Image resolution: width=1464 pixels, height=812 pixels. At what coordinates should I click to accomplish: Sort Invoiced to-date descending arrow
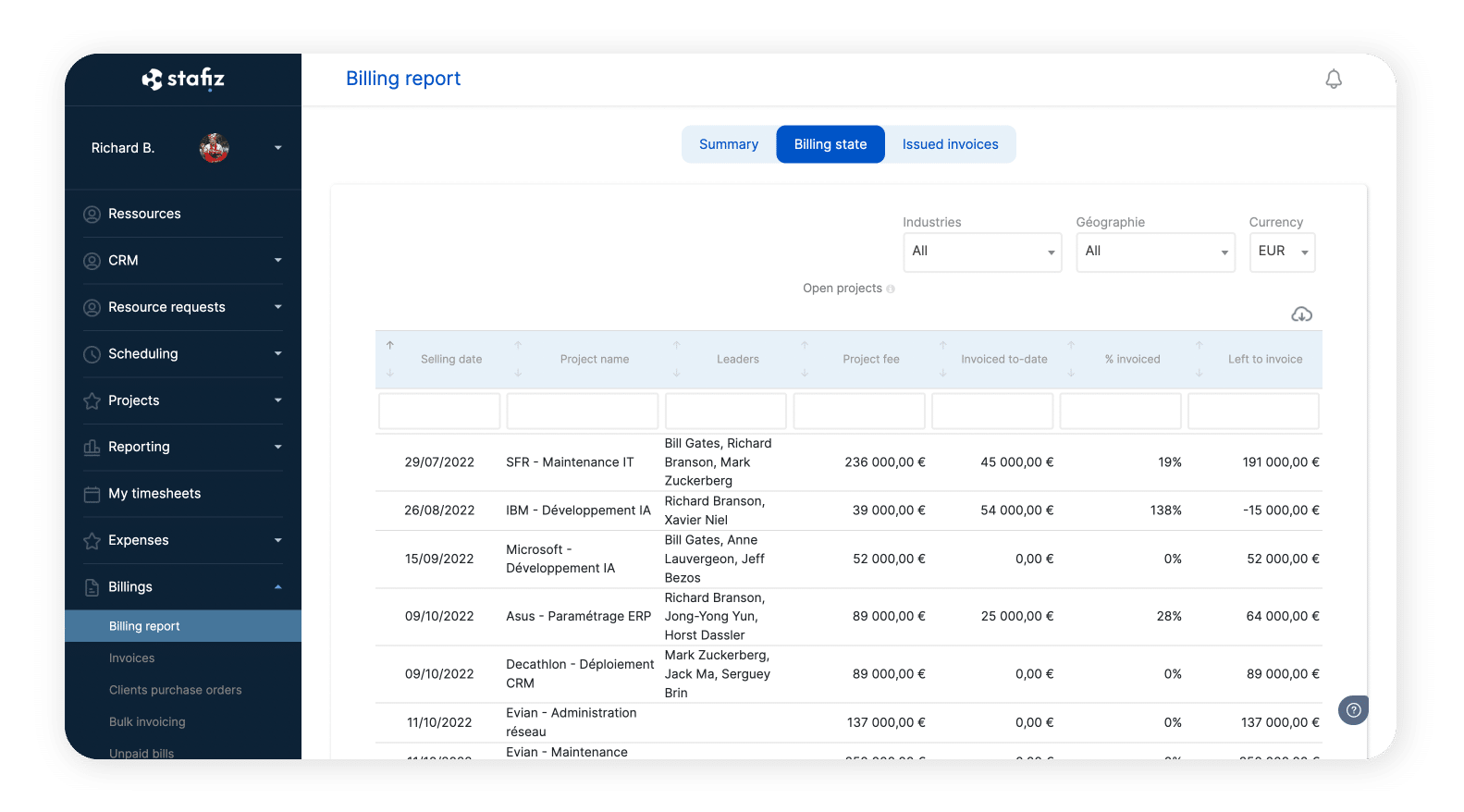tap(943, 373)
